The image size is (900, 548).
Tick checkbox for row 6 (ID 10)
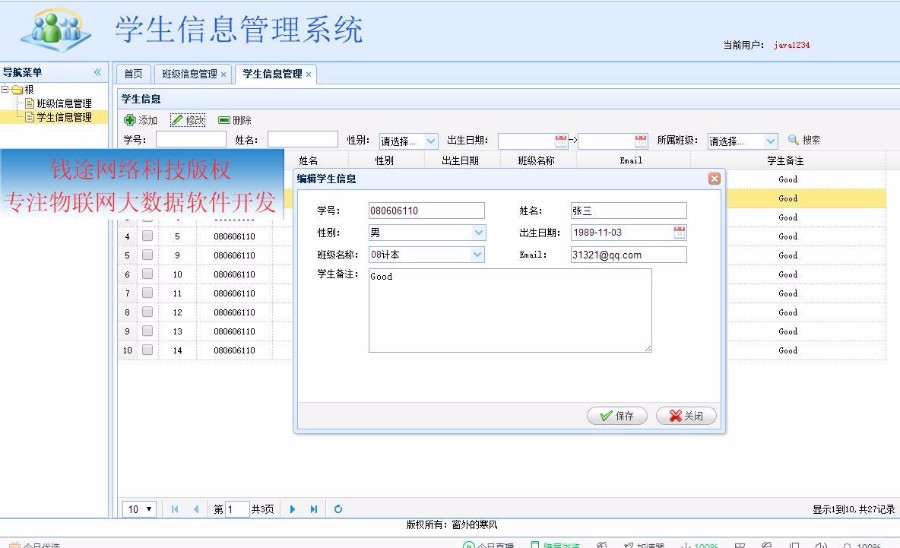point(148,274)
